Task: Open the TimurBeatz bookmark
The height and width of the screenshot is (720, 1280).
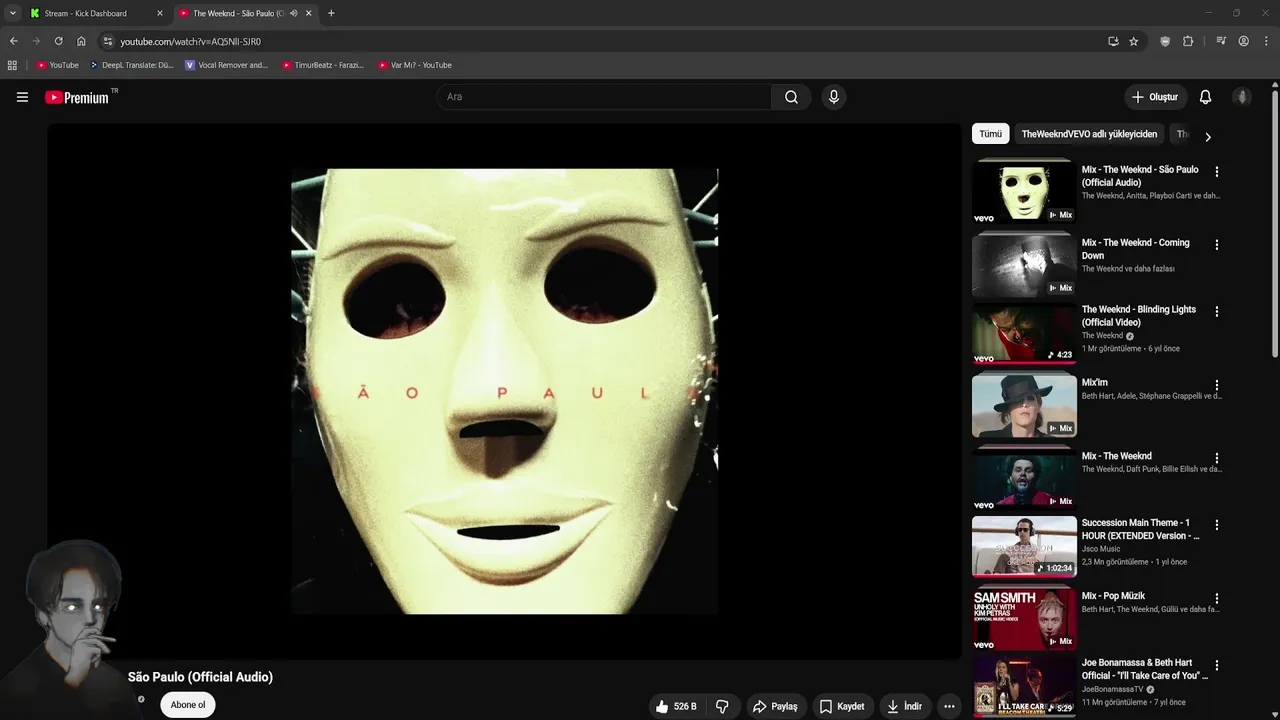Action: 322,65
